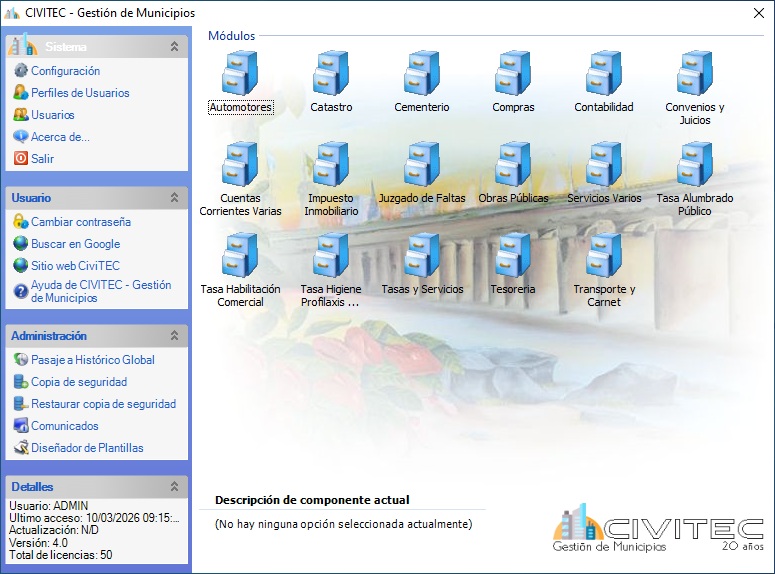The width and height of the screenshot is (775, 574).
Task: Select Restaurar copia de seguridad link
Action: [x=103, y=403]
